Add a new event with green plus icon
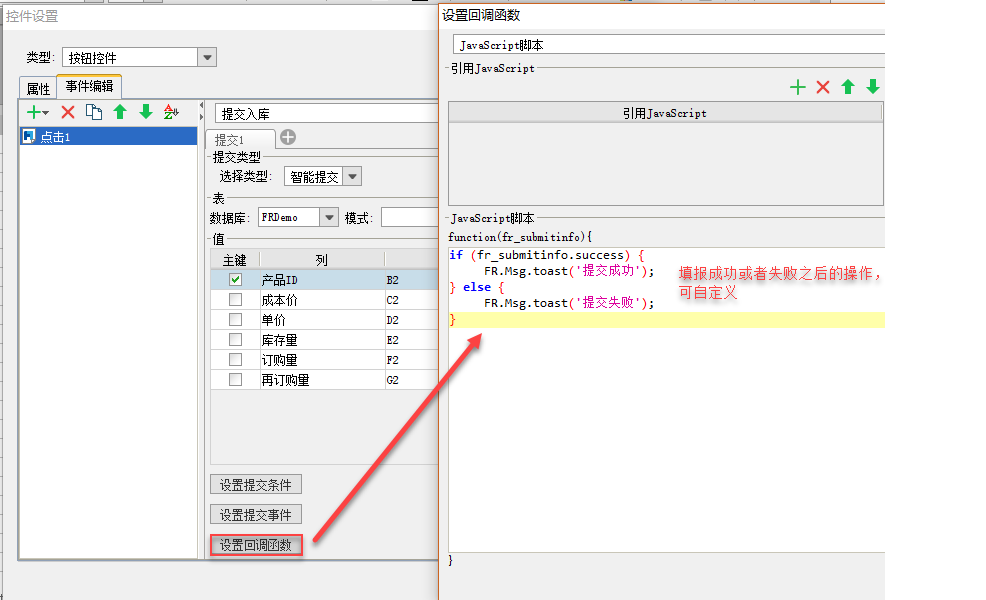 point(37,113)
